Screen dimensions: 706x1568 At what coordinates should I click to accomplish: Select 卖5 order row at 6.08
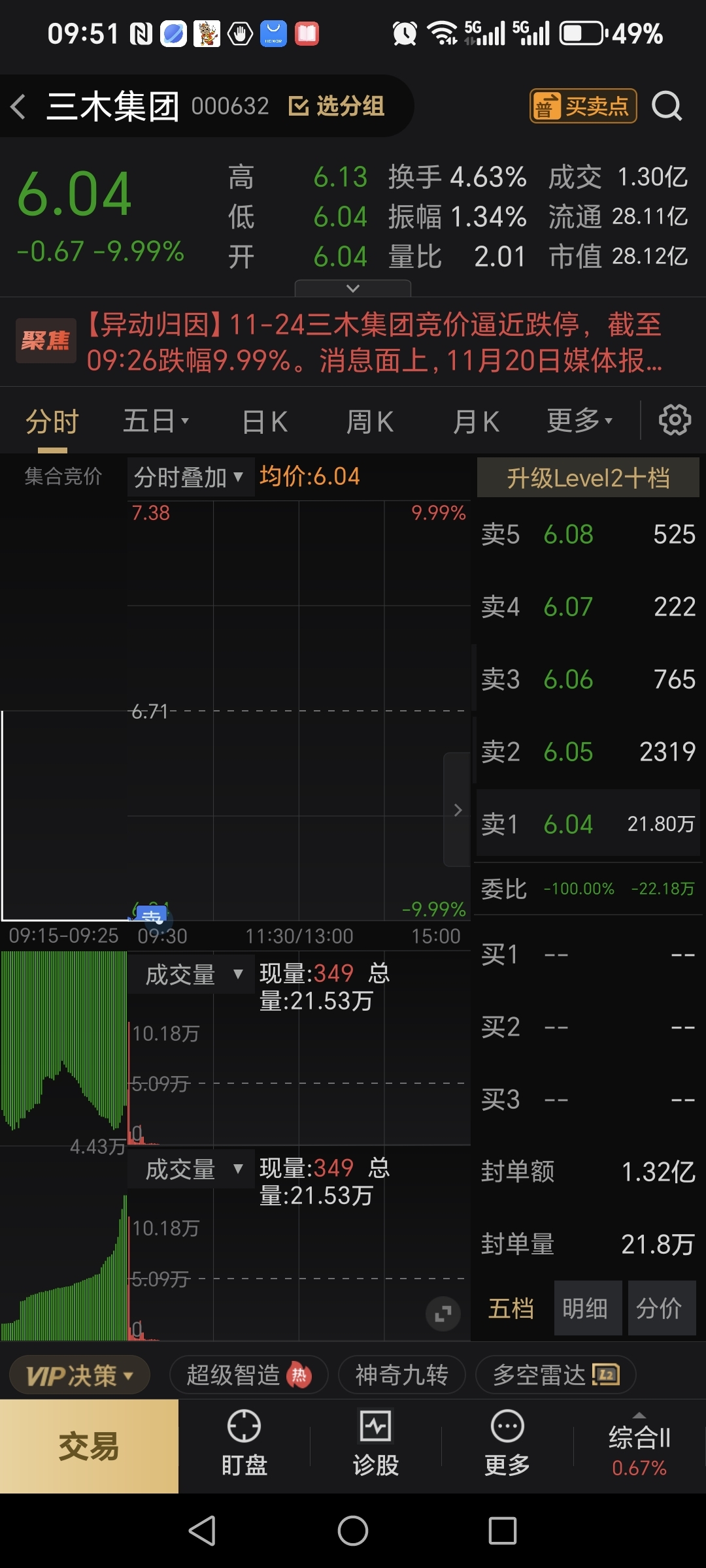pos(588,534)
